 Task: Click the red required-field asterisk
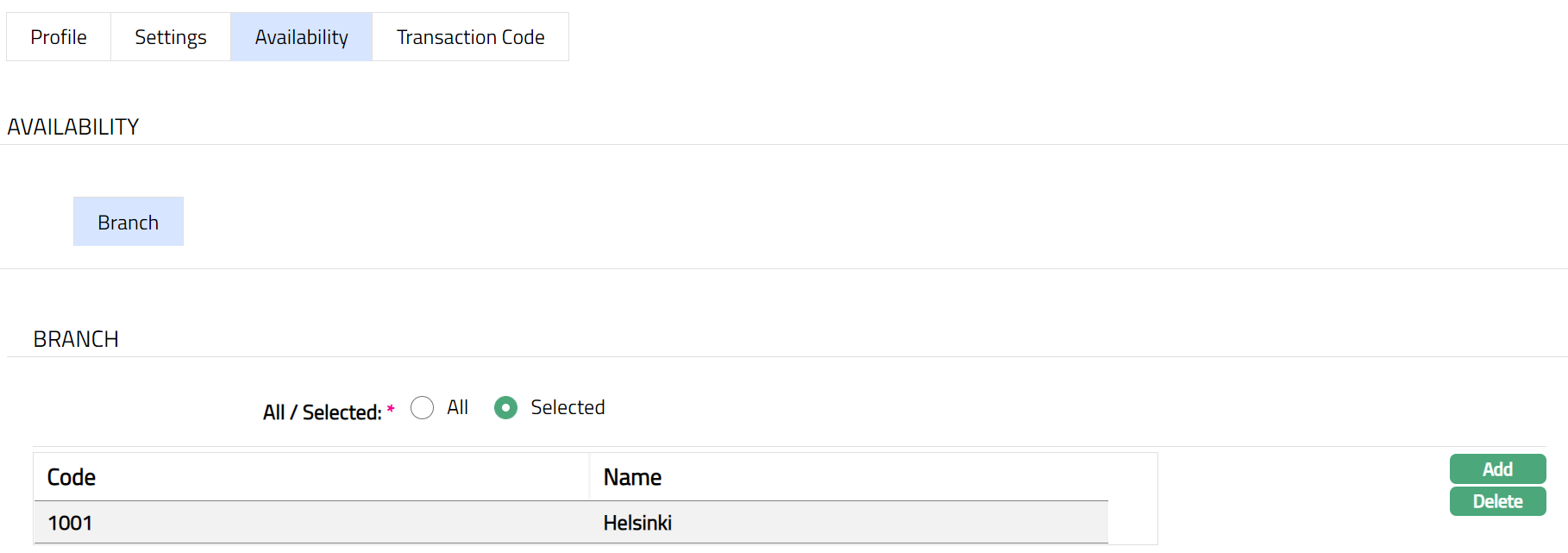391,409
